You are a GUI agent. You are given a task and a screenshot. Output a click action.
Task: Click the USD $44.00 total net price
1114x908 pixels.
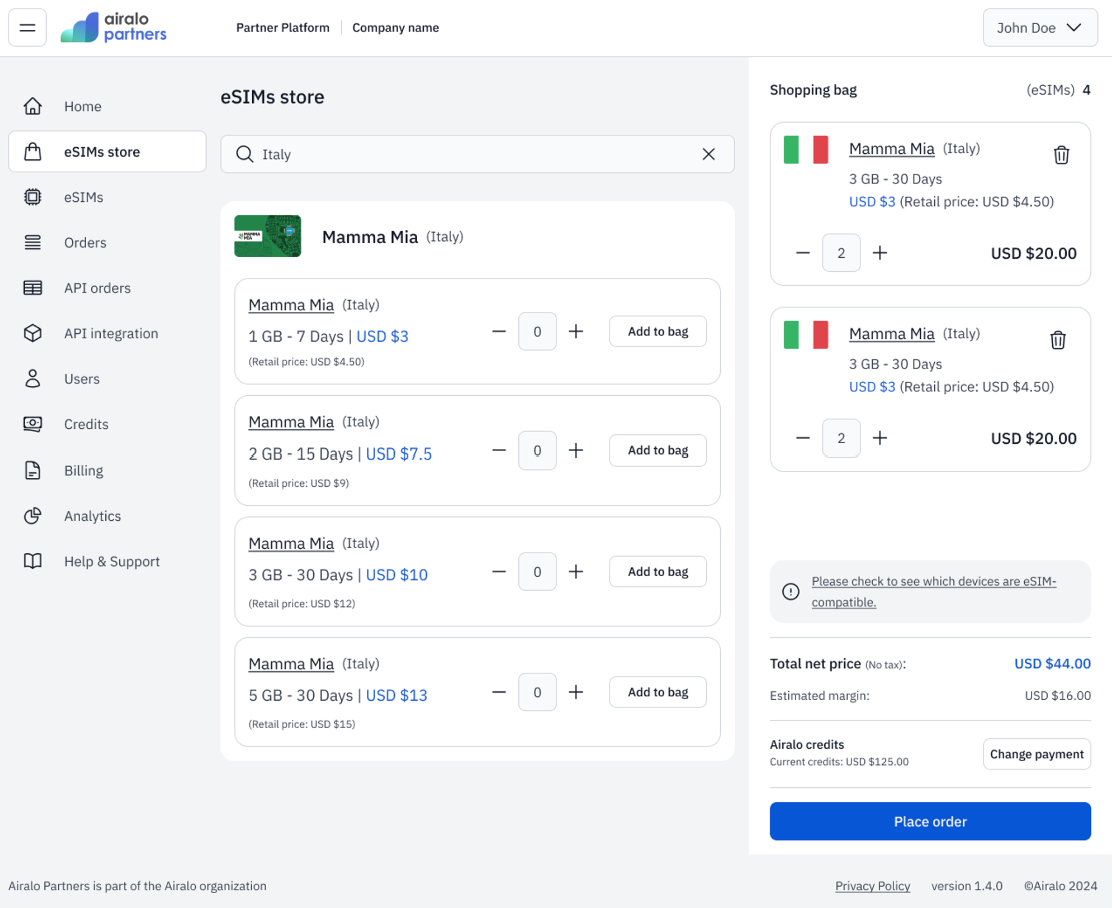click(x=1052, y=664)
